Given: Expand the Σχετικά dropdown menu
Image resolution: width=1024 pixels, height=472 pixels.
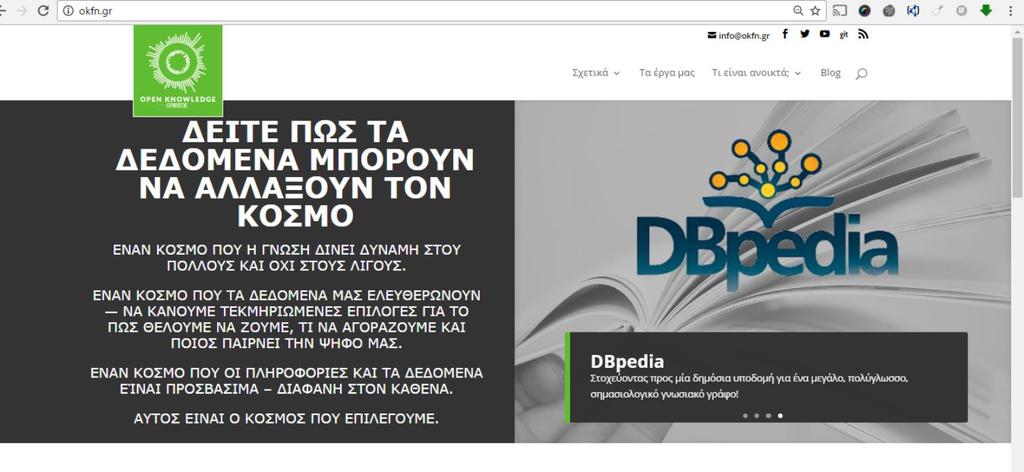Looking at the screenshot, I should click(596, 73).
